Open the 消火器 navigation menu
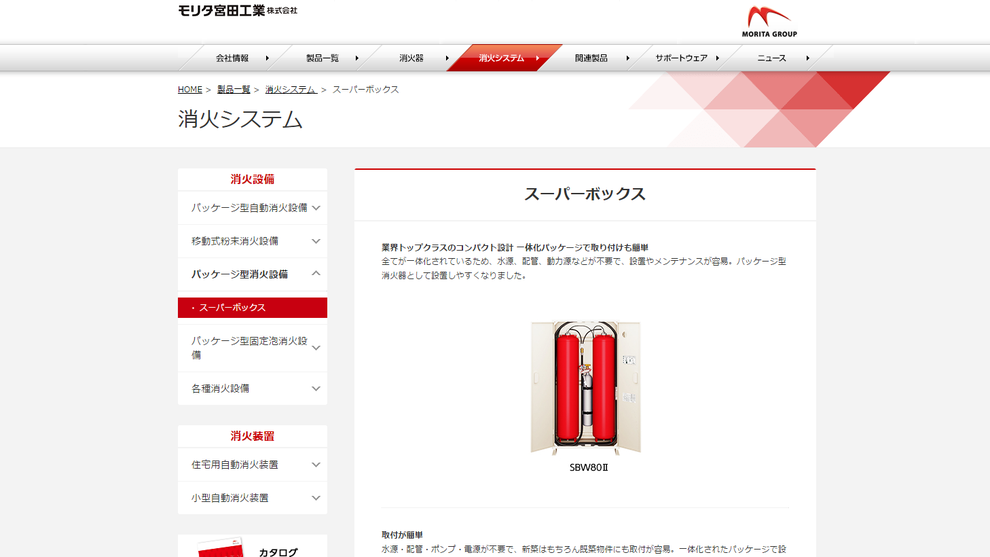This screenshot has width=990, height=557. [x=411, y=58]
